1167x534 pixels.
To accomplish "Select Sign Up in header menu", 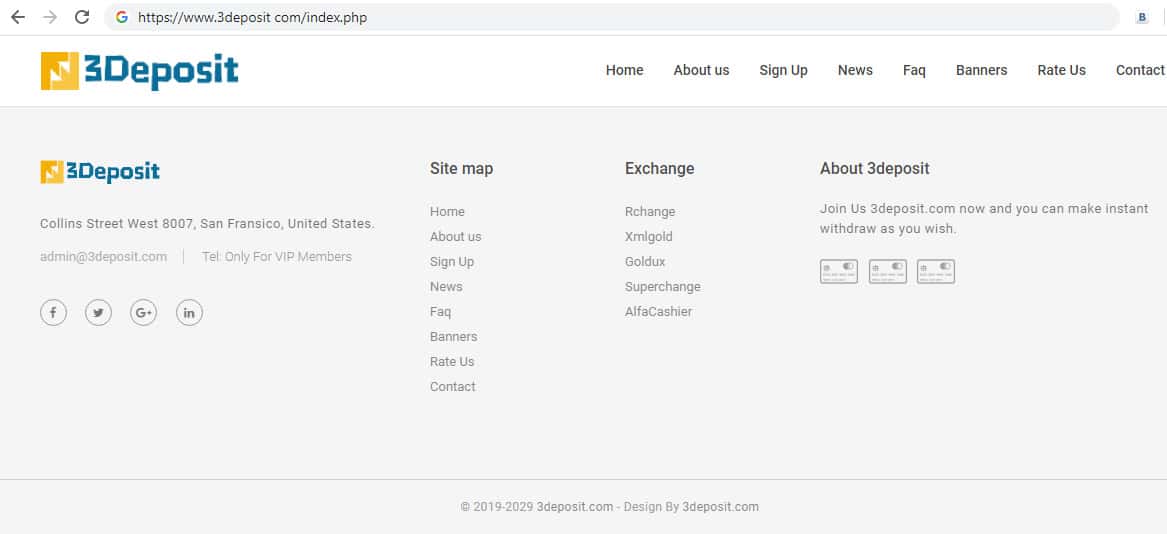I will coord(783,70).
